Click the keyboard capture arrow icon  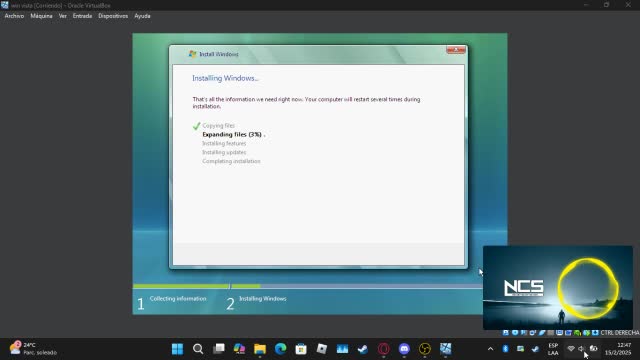[x=595, y=333]
